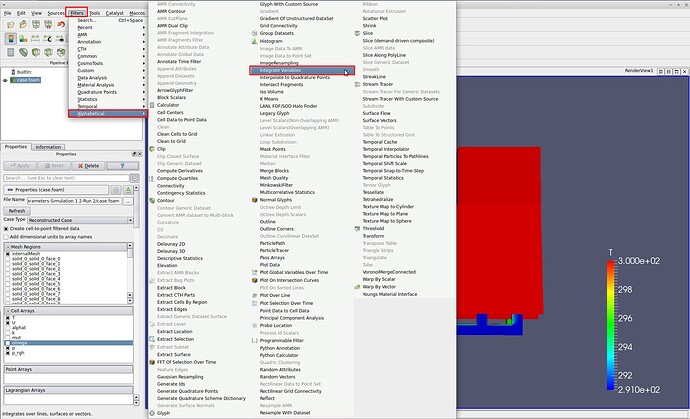Toggle the color legend visibility icon
Screen dimensions: 690x419
tap(11, 39)
